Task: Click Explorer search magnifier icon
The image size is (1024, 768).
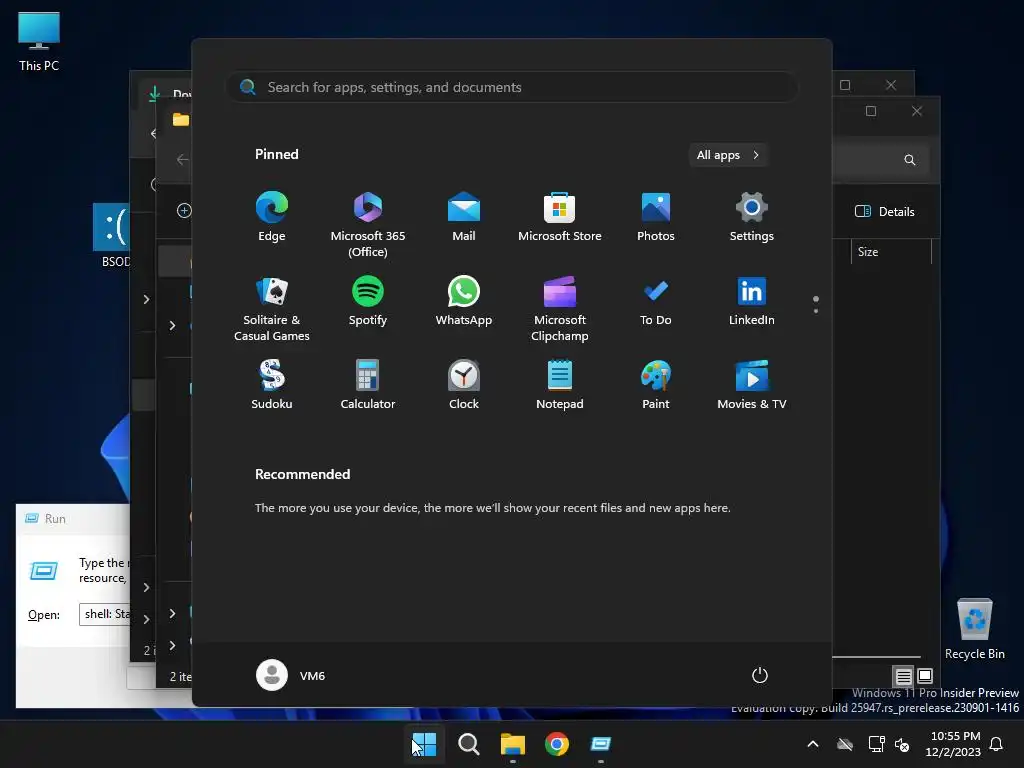Action: [x=910, y=160]
